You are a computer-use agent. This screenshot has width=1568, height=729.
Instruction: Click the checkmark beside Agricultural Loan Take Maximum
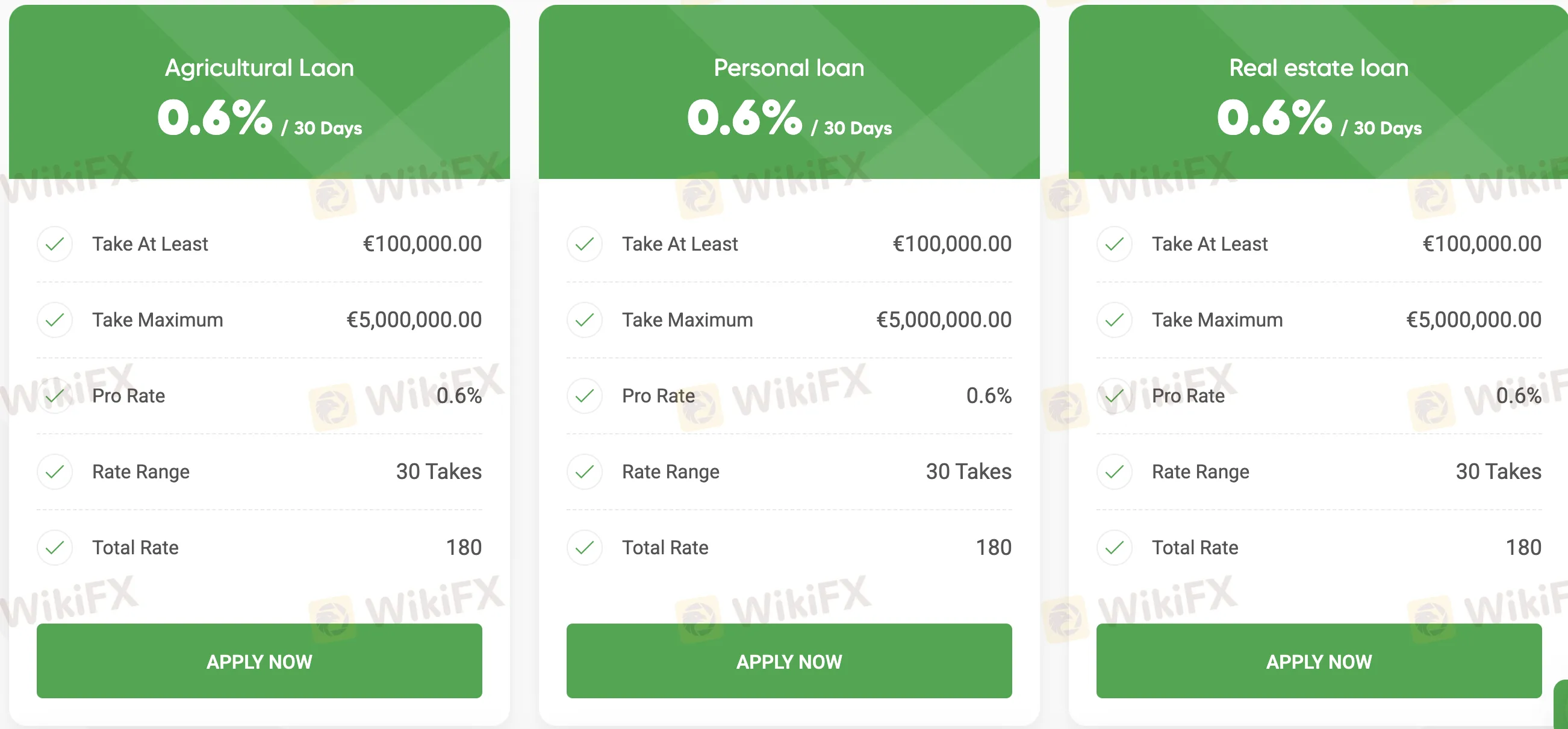tap(55, 319)
